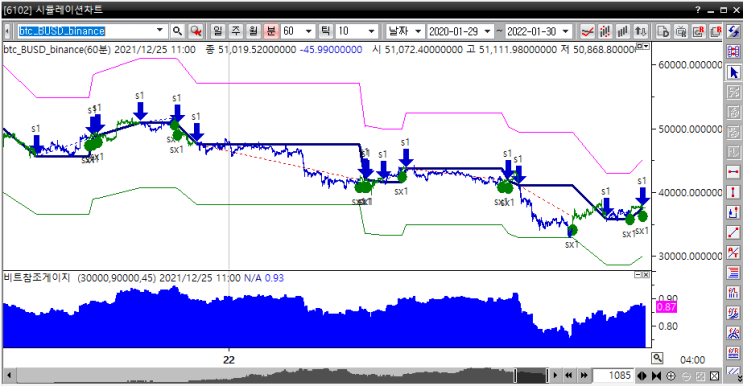This screenshot has height=386, width=743.
Task: Toggle the 분 minute period button
Action: [x=271, y=31]
